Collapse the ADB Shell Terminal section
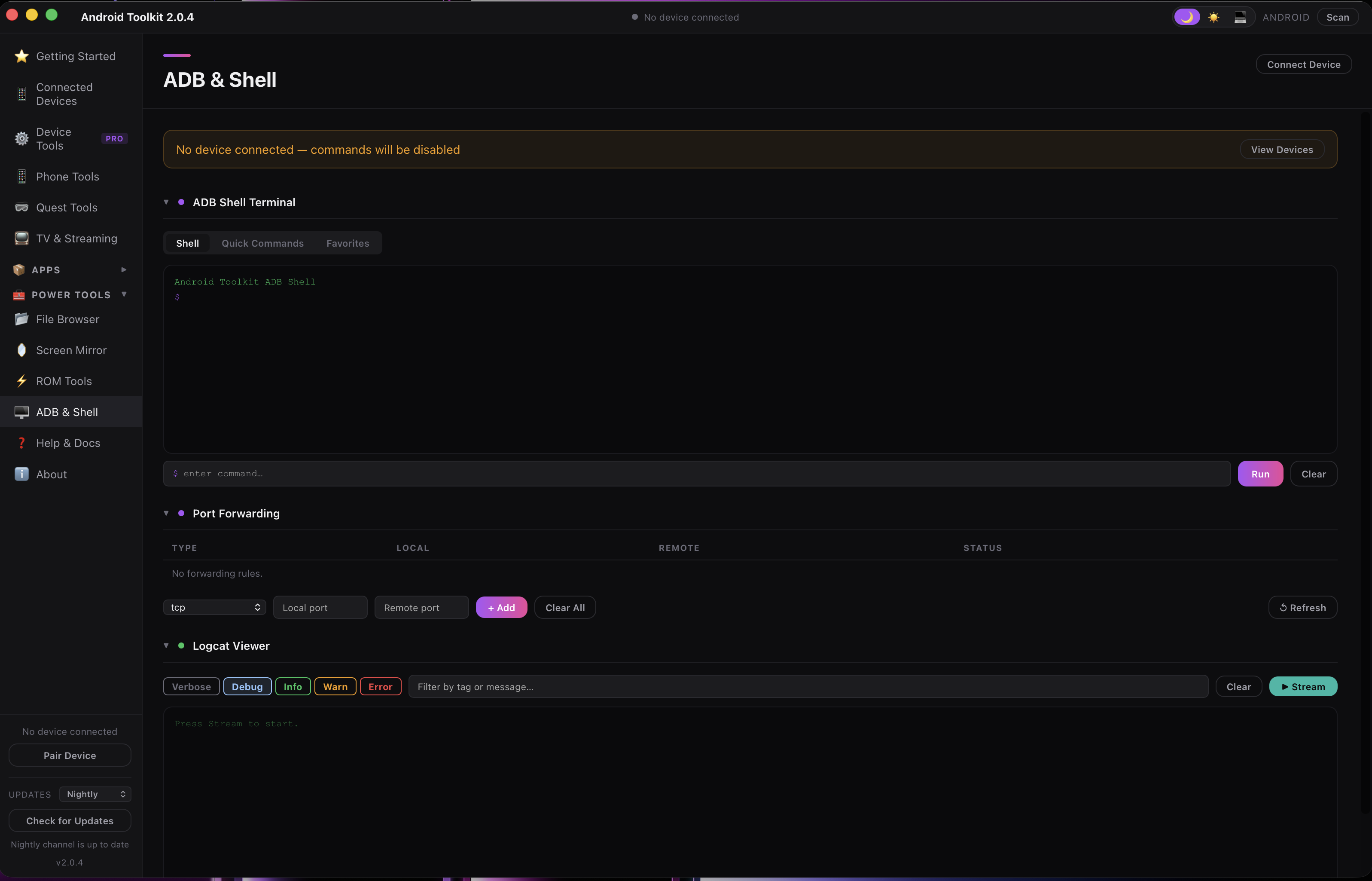The image size is (1372, 881). tap(166, 202)
